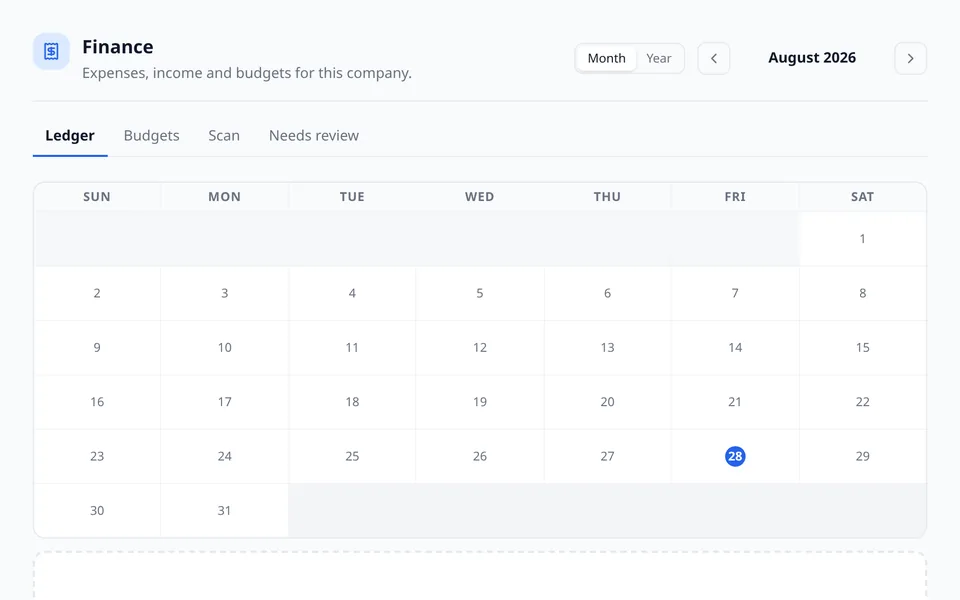Click the THU column header
The height and width of the screenshot is (600, 960).
[x=607, y=197]
